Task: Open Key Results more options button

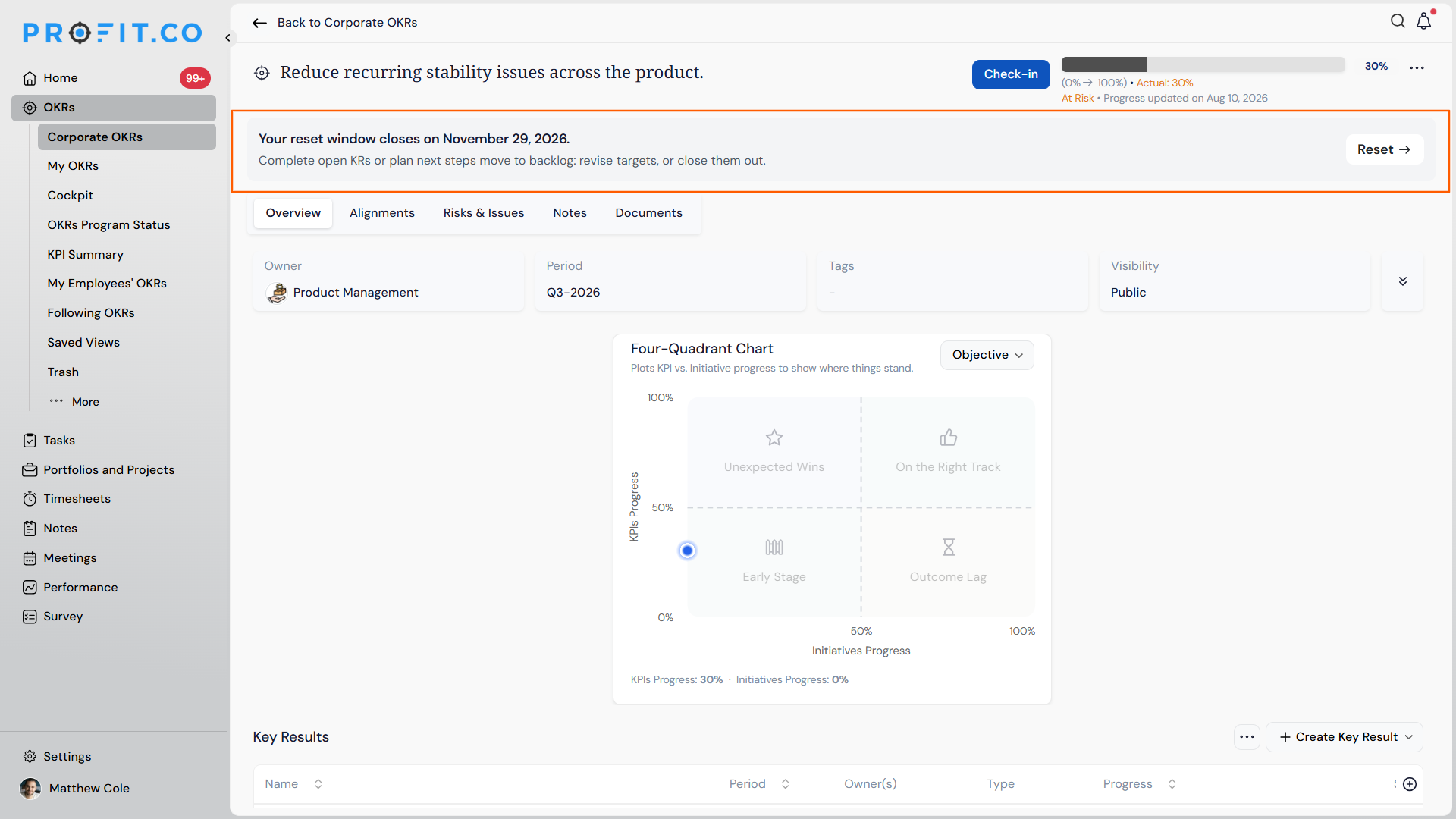Action: click(1247, 737)
